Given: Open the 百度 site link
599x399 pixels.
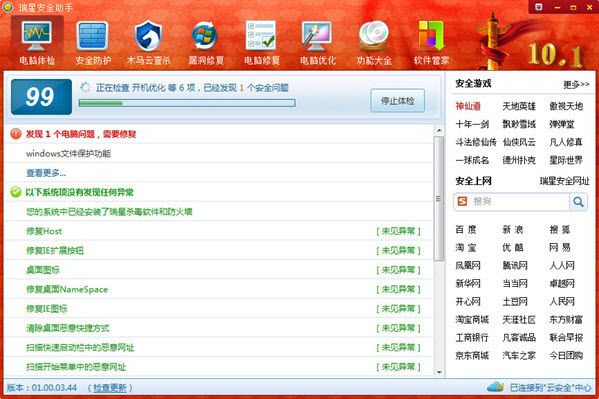Looking at the screenshot, I should [466, 229].
